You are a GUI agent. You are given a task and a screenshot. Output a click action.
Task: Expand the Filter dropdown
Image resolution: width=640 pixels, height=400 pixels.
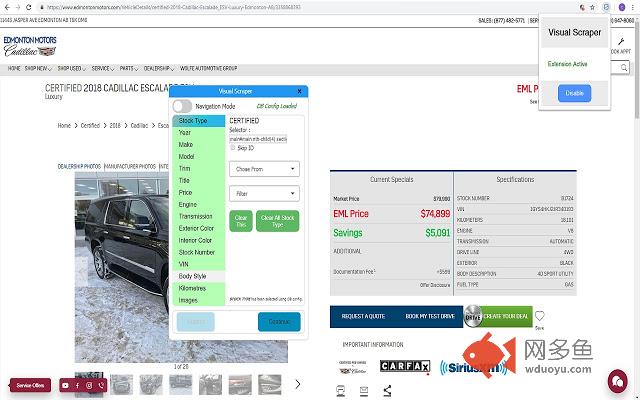point(264,193)
